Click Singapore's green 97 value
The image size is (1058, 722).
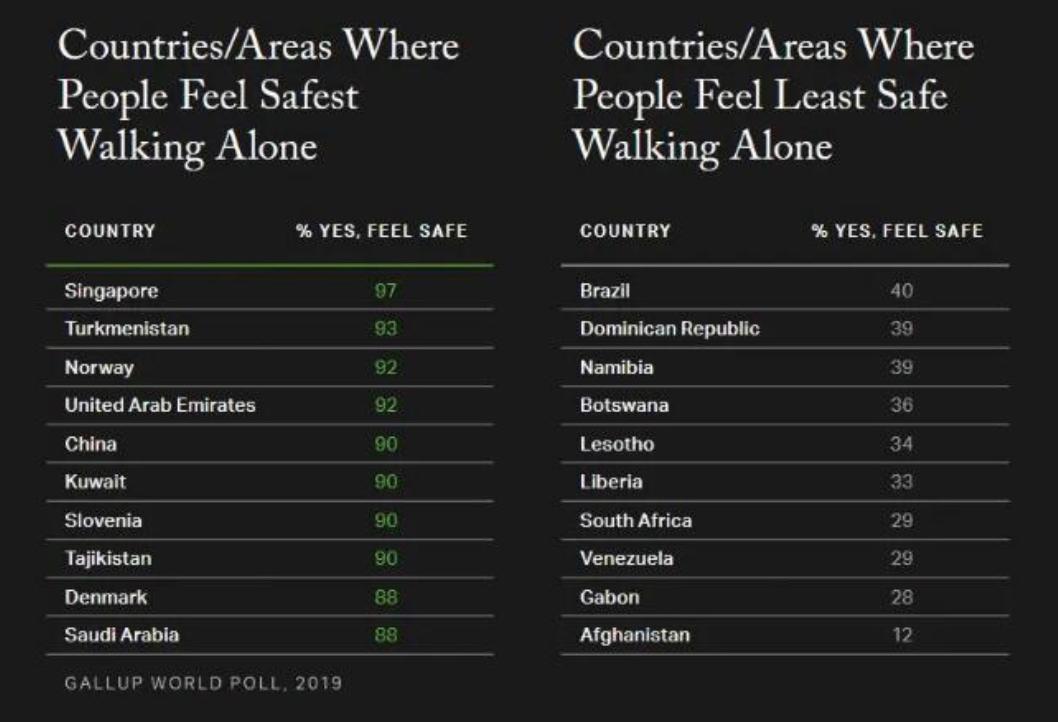point(385,291)
